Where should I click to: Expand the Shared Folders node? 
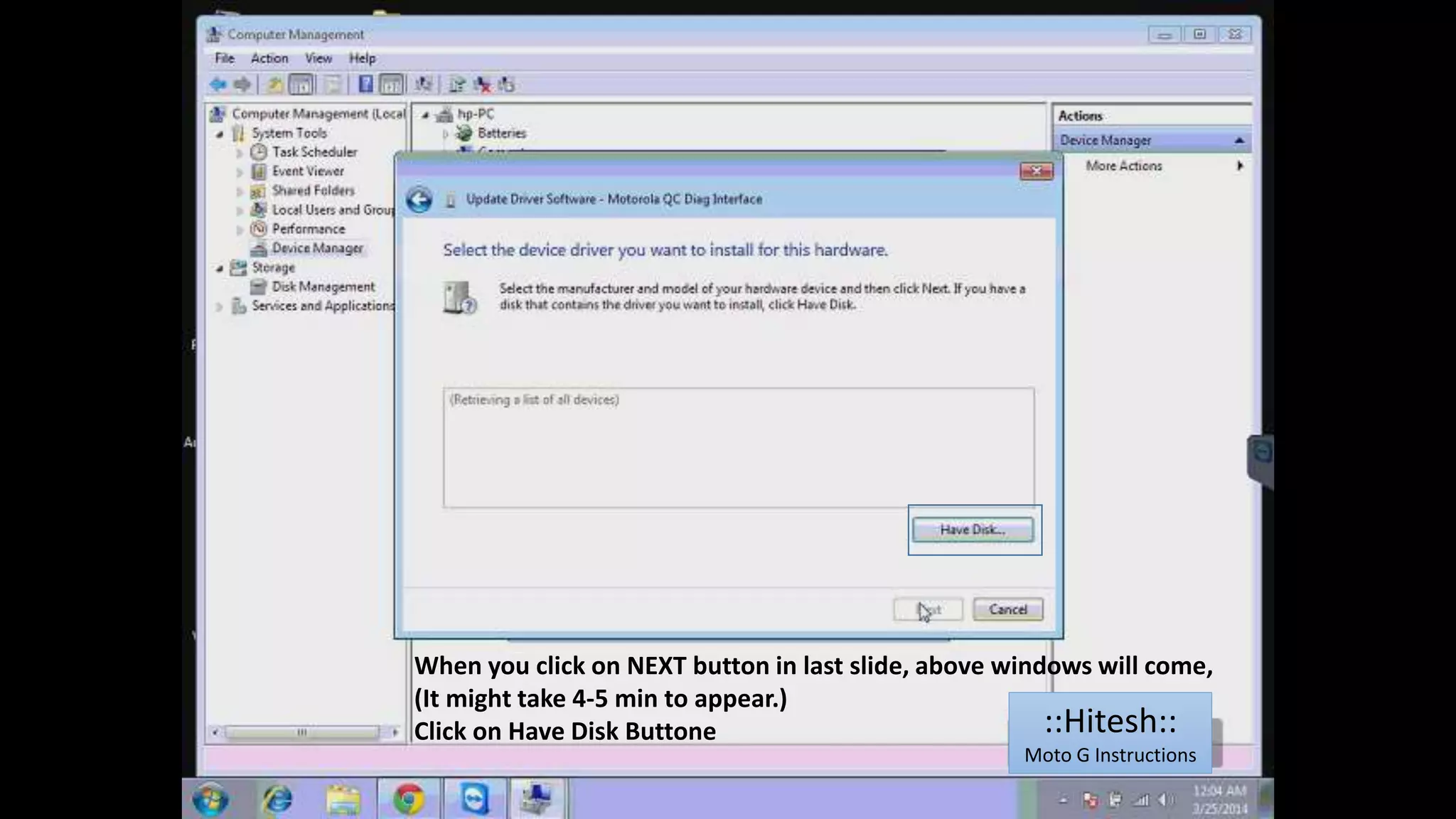240,191
